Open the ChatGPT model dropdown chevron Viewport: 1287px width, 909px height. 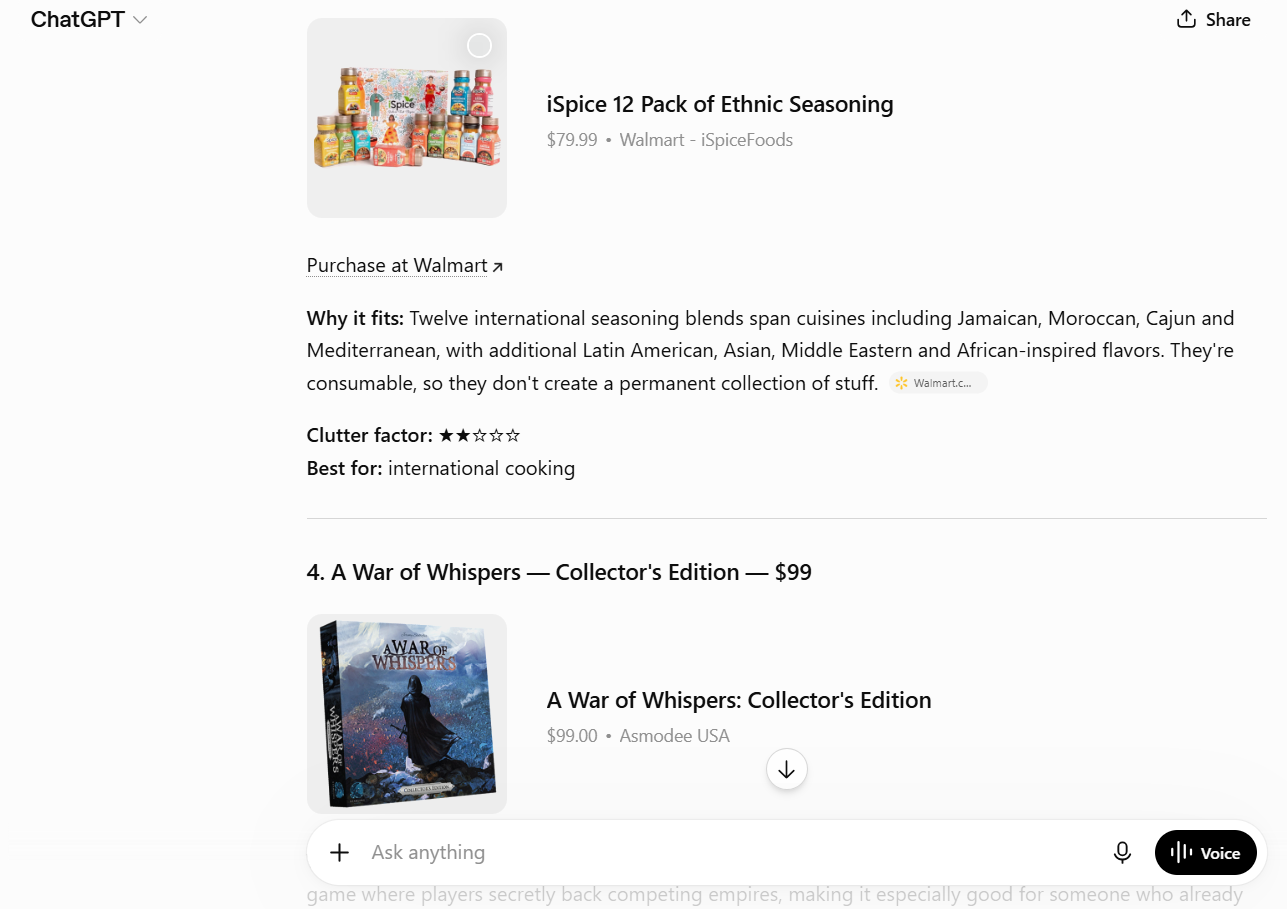coord(140,20)
